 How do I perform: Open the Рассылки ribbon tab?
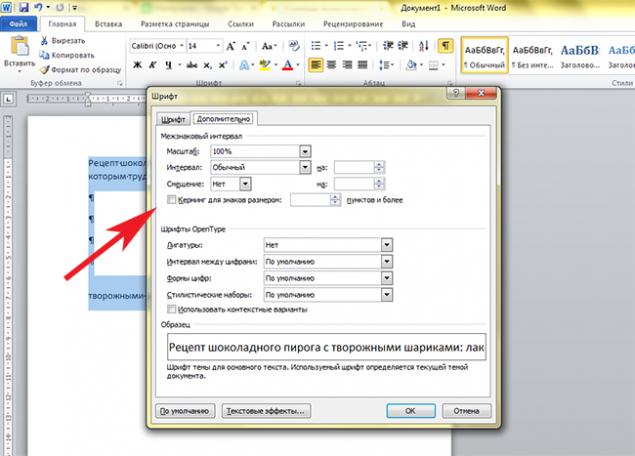pos(288,24)
